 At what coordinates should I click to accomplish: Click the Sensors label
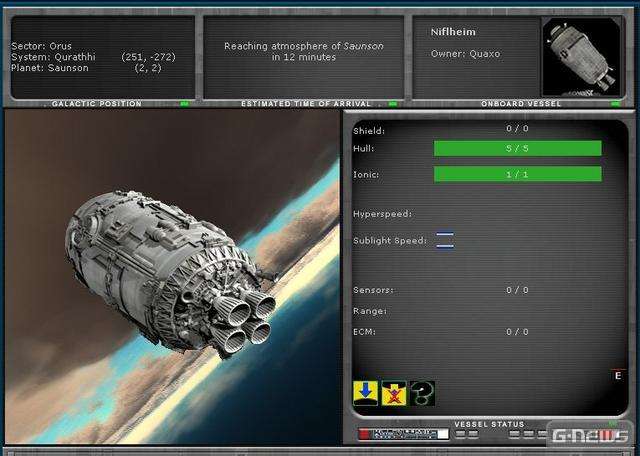(x=373, y=290)
